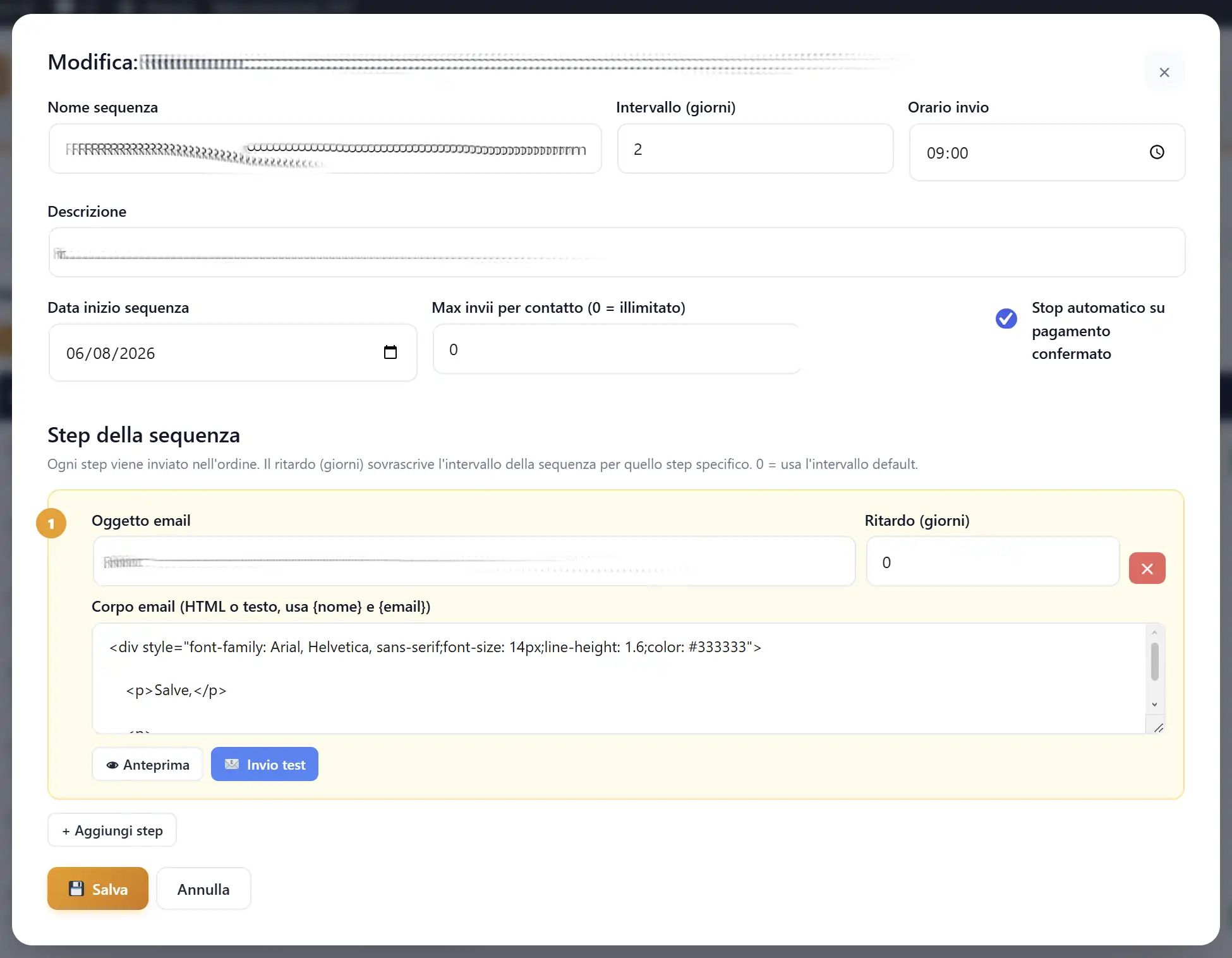Image resolution: width=1232 pixels, height=958 pixels.
Task: Click the email body scrollbar down arrow
Action: [1154, 704]
